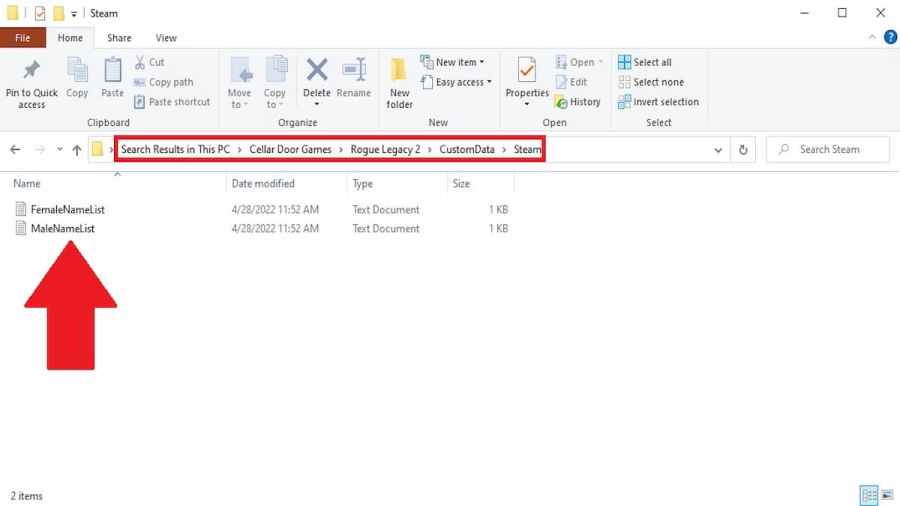Open file History
The image size is (900, 506).
pos(578,102)
